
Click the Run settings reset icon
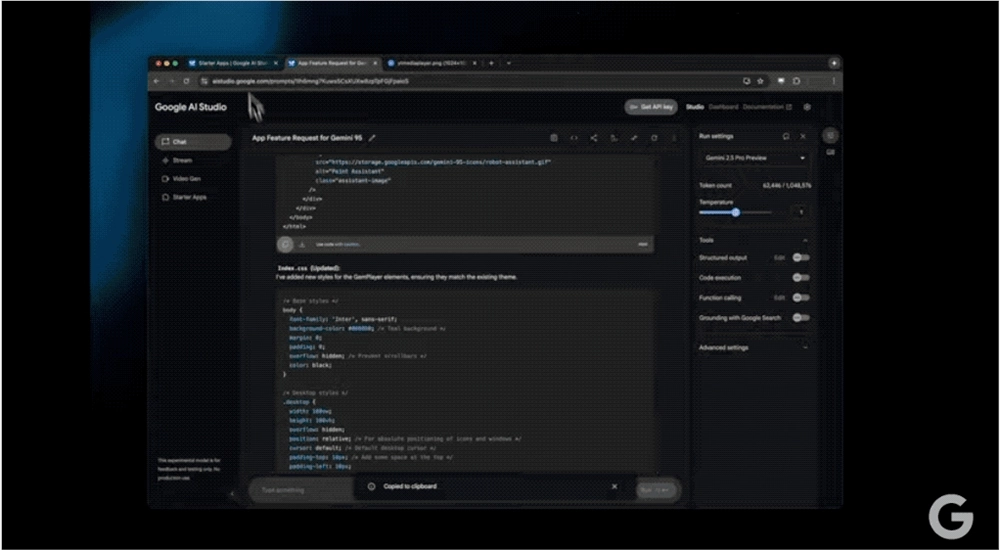point(786,136)
